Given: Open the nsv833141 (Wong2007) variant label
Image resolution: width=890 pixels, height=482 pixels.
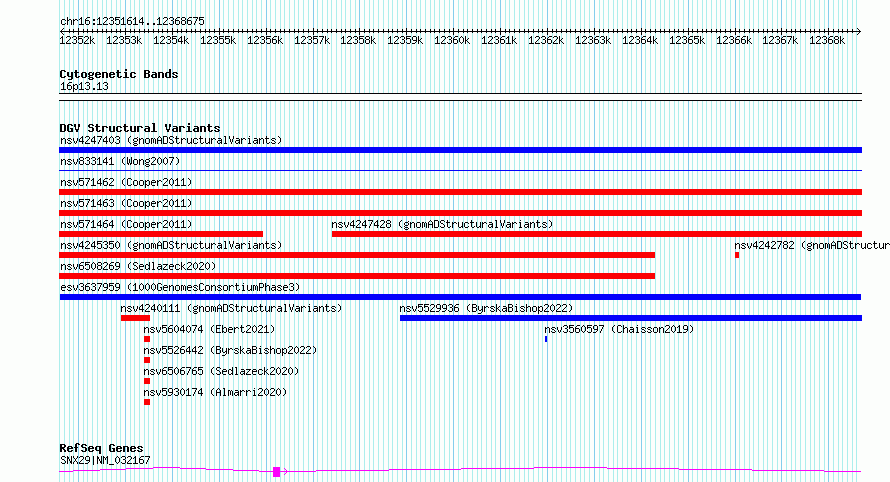Looking at the screenshot, I should [x=120, y=161].
